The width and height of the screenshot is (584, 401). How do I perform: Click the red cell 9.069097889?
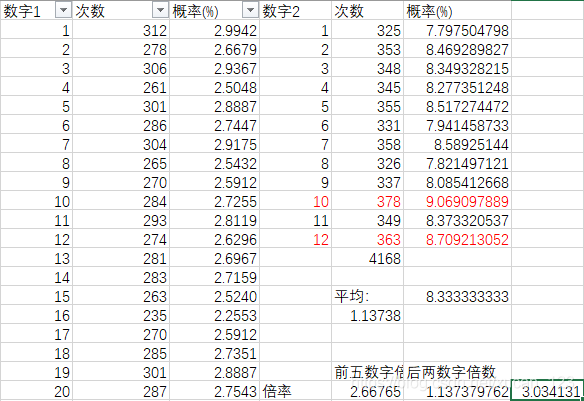pos(457,201)
